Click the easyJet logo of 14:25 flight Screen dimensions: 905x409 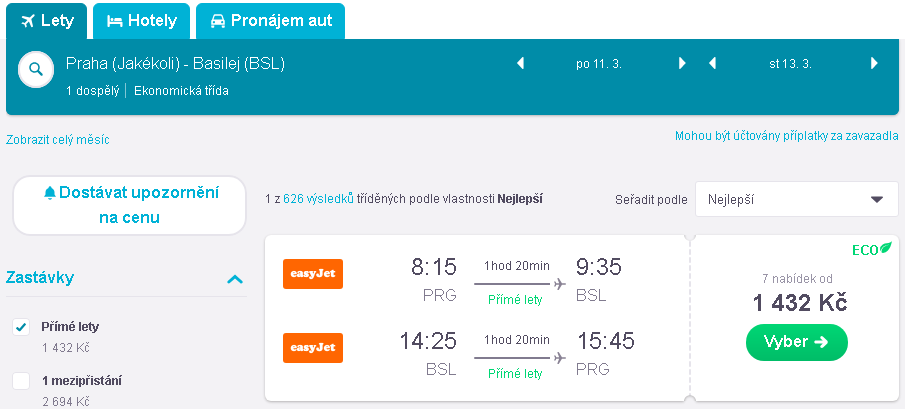click(313, 348)
